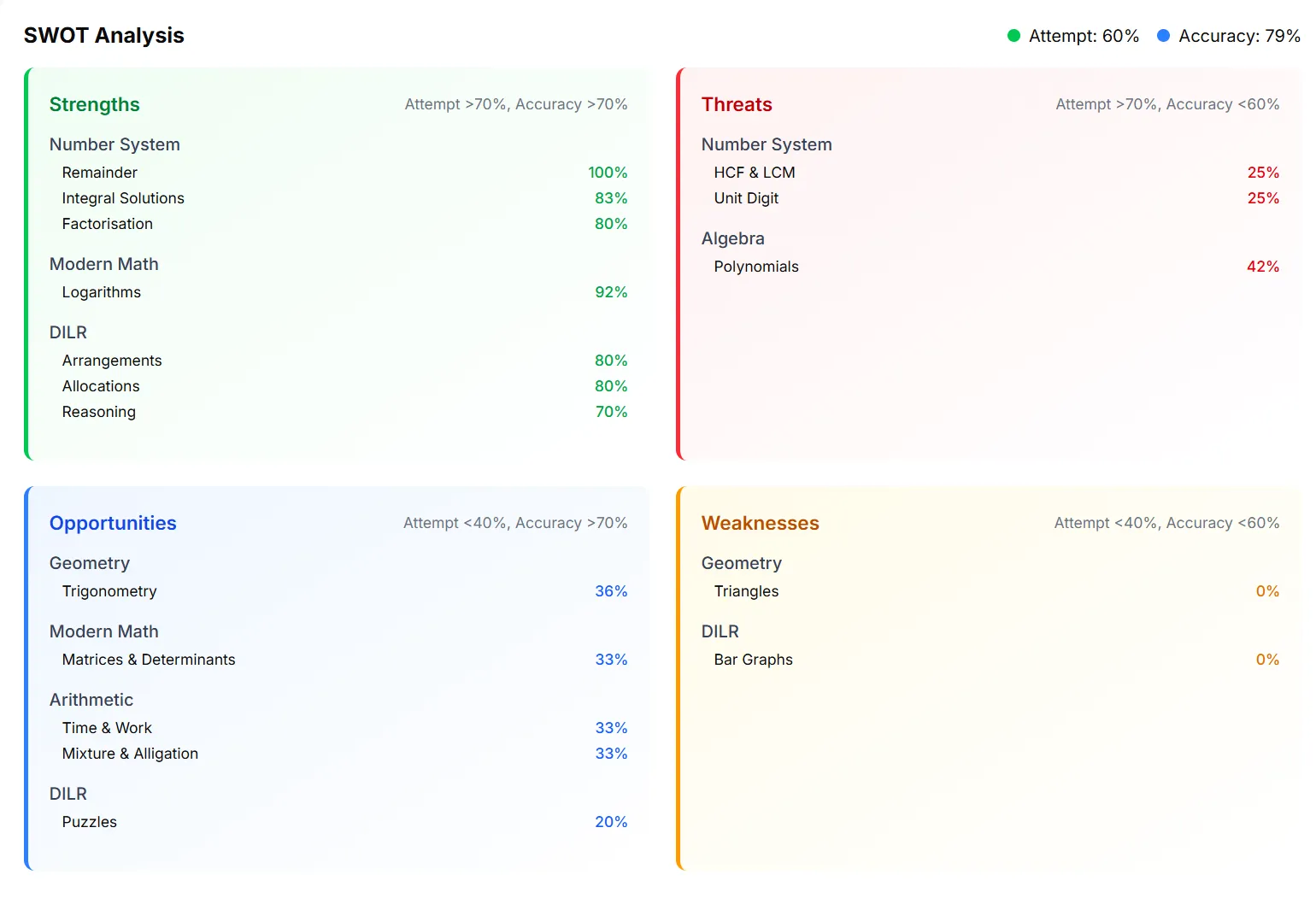Click the 'Arithmetic' category heading in Opportunities
The width and height of the screenshot is (1316, 898).
91,700
